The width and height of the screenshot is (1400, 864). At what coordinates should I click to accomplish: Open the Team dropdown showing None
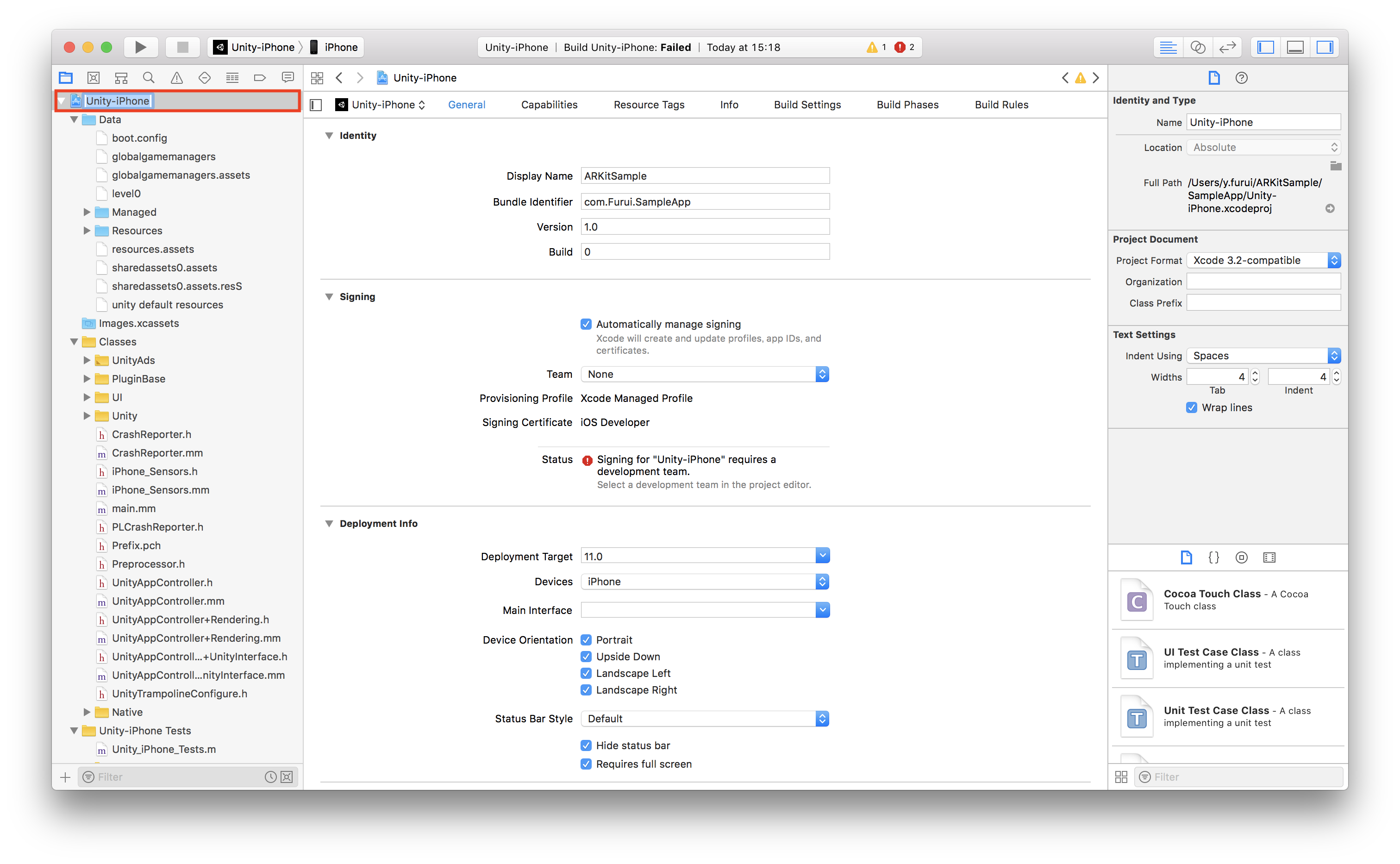704,374
